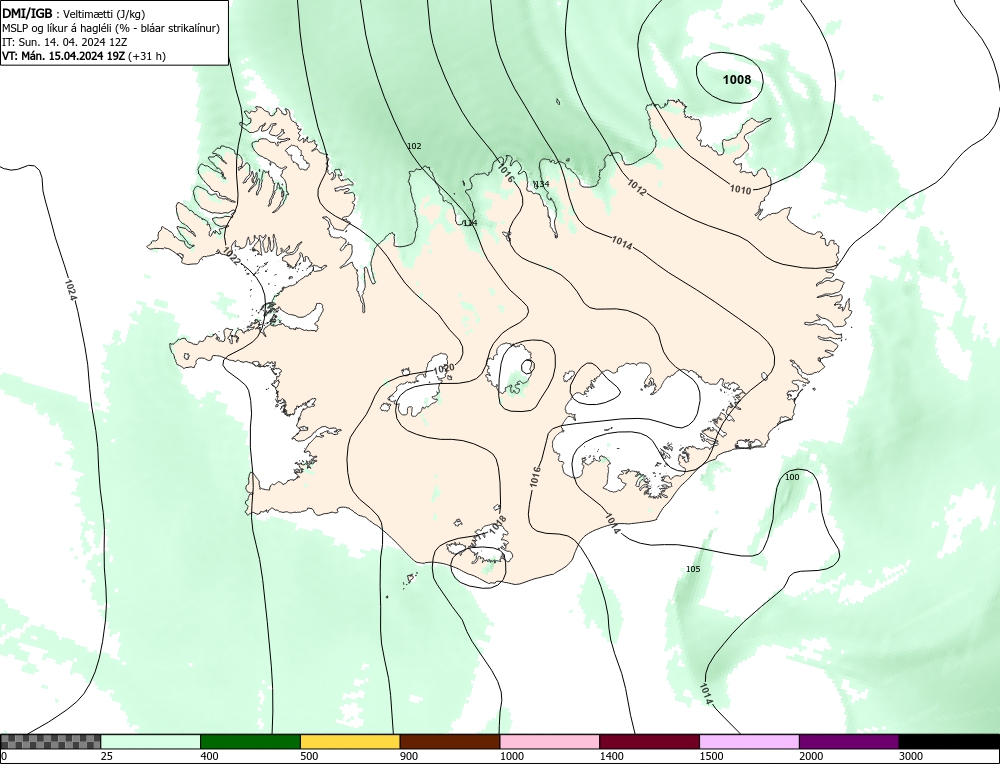Click the 'DMI/IGB : Veltimætti (J/kg)' title line
1000x764 pixels.
(x=74, y=14)
